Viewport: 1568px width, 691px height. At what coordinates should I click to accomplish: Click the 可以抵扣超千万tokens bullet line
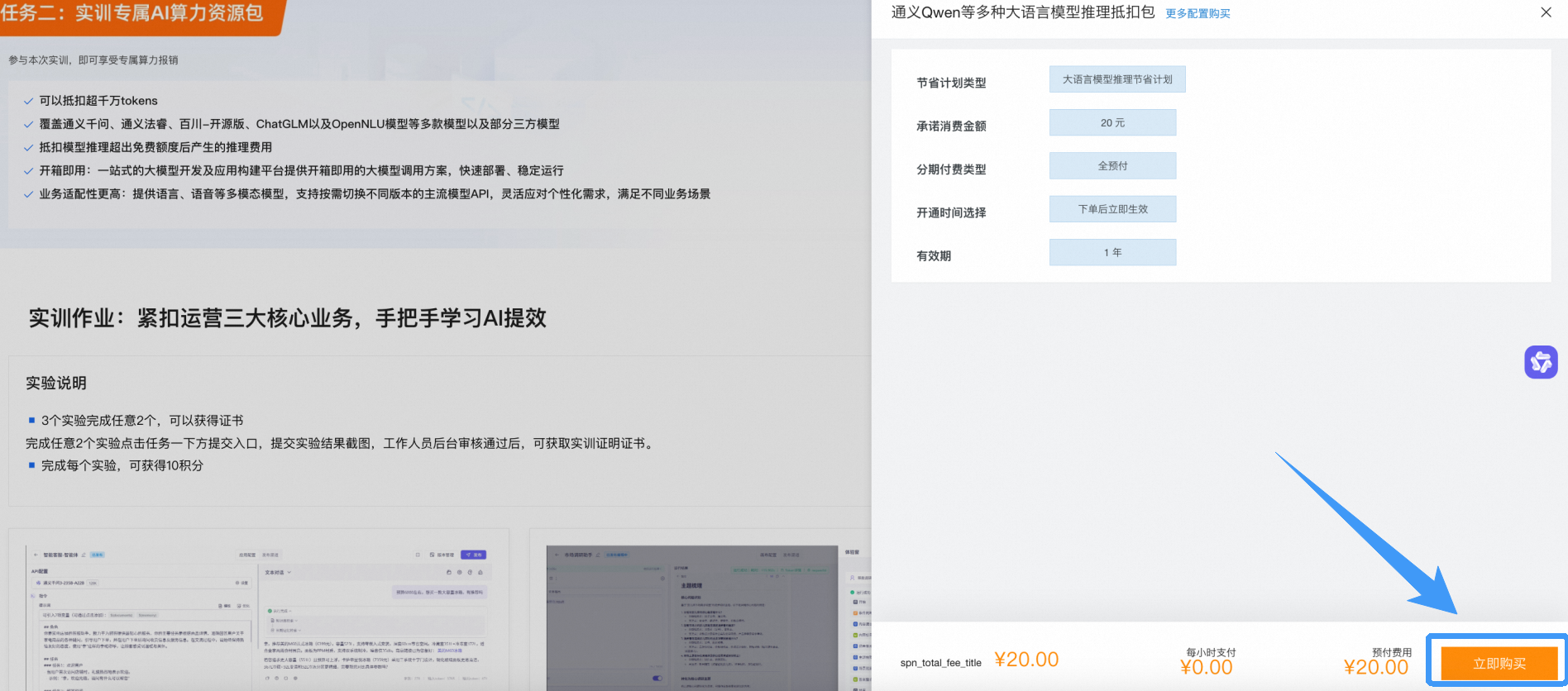(x=98, y=101)
